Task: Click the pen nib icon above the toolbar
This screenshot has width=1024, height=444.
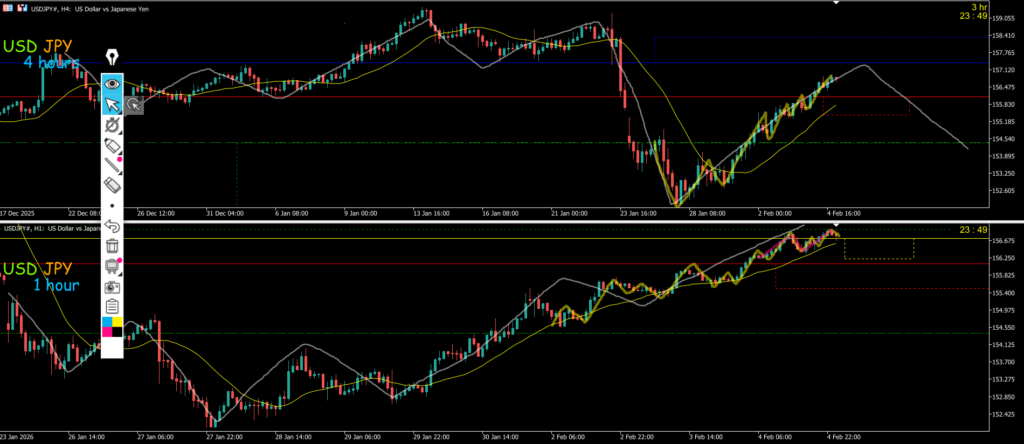Action: point(112,57)
